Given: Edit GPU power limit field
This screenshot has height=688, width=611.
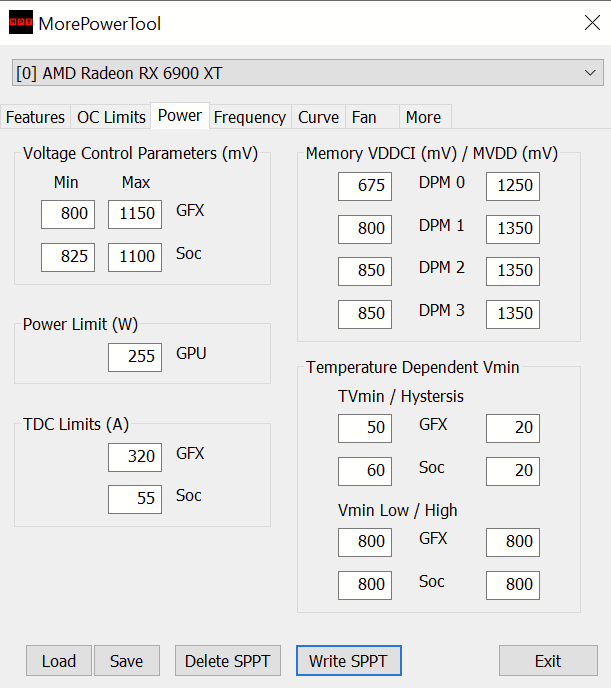Looking at the screenshot, I should pos(135,357).
